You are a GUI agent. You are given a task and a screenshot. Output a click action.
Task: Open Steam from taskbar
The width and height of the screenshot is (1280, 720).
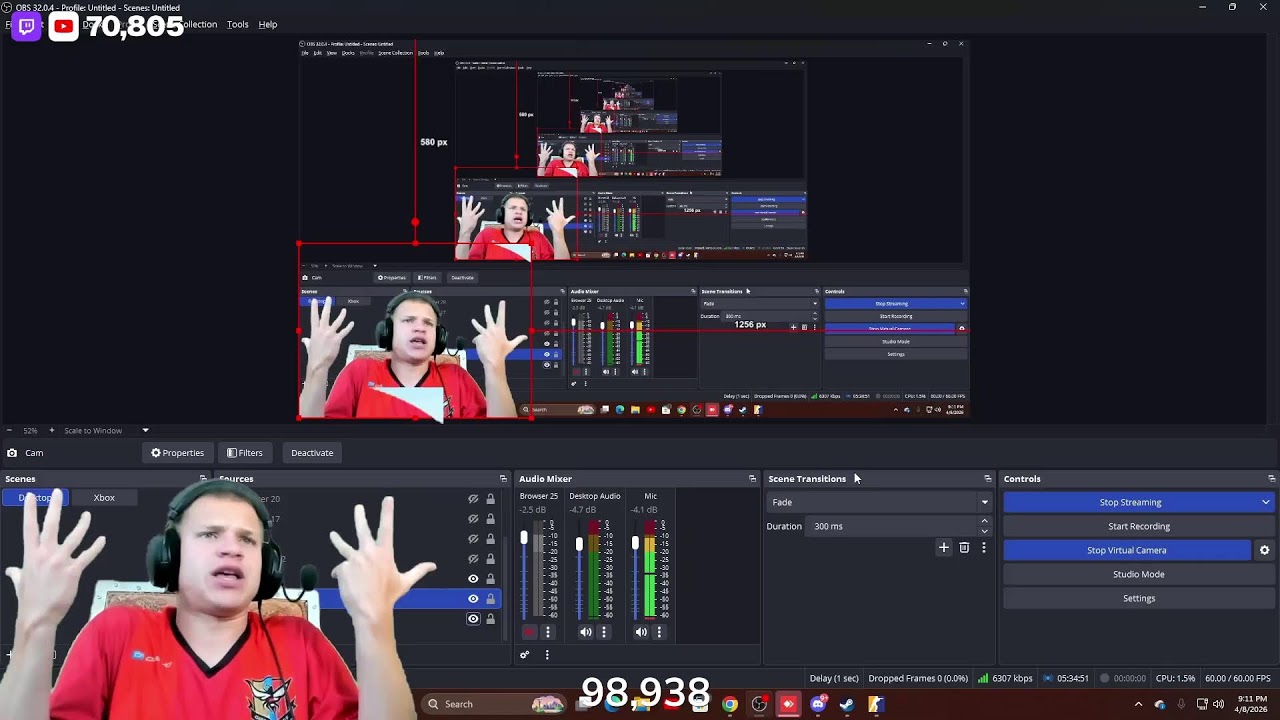point(847,704)
